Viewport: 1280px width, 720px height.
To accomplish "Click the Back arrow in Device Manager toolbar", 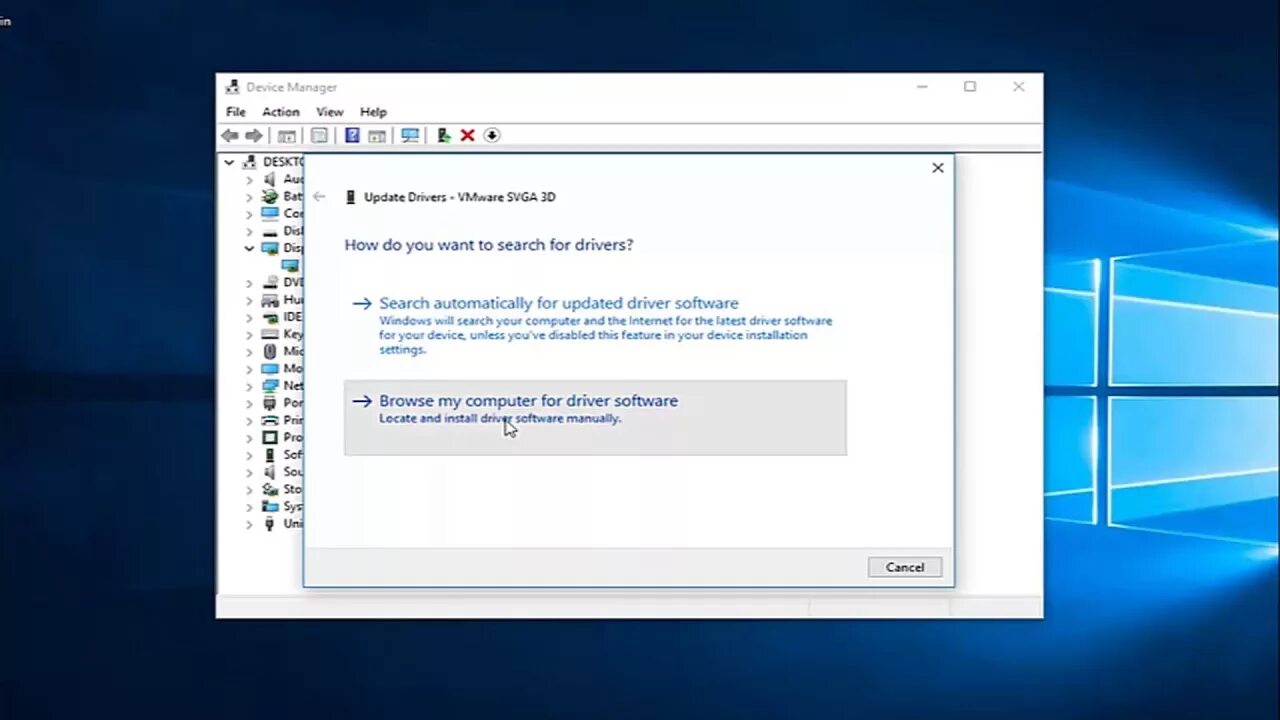I will [x=230, y=135].
